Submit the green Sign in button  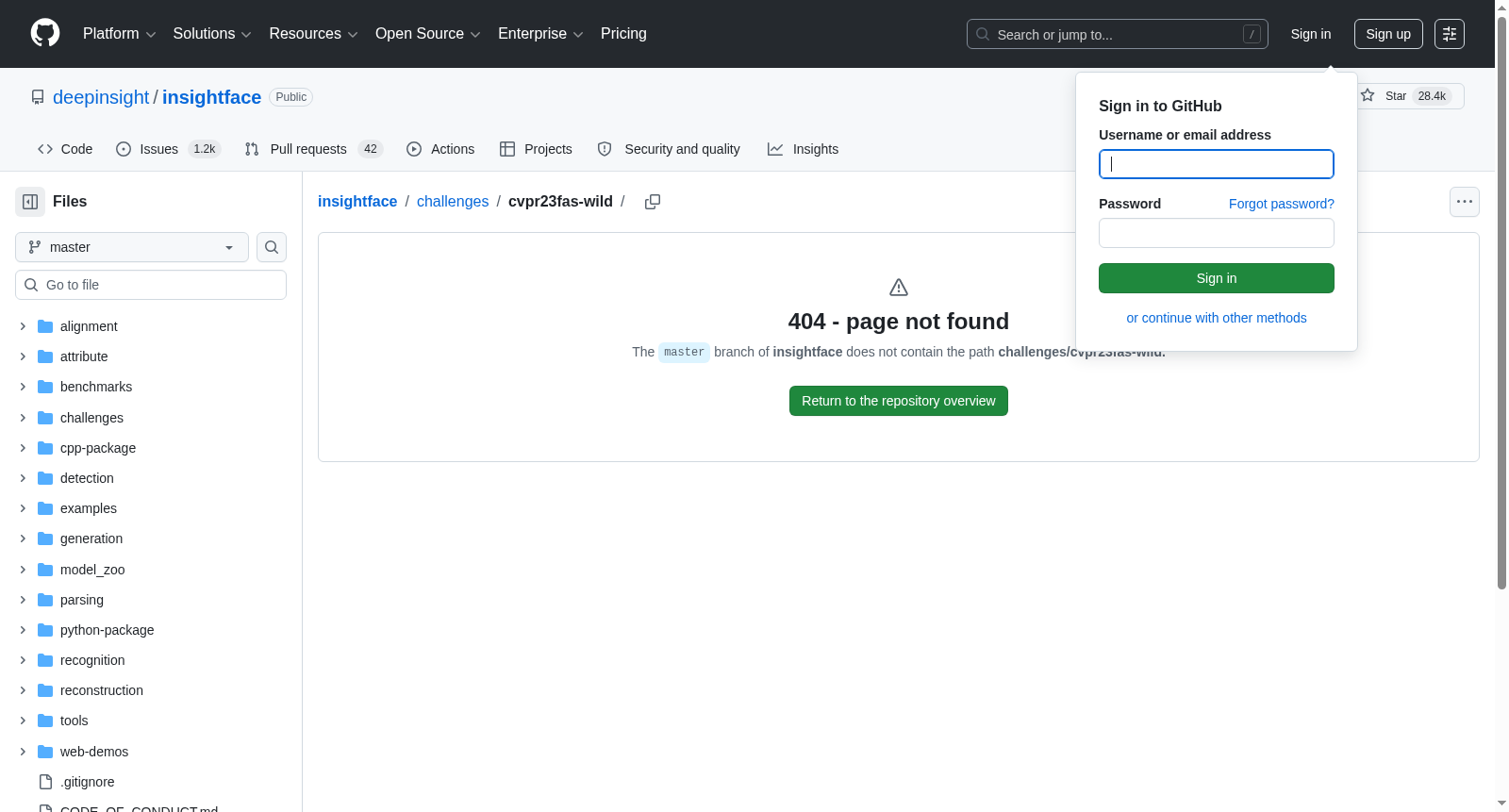[1217, 278]
